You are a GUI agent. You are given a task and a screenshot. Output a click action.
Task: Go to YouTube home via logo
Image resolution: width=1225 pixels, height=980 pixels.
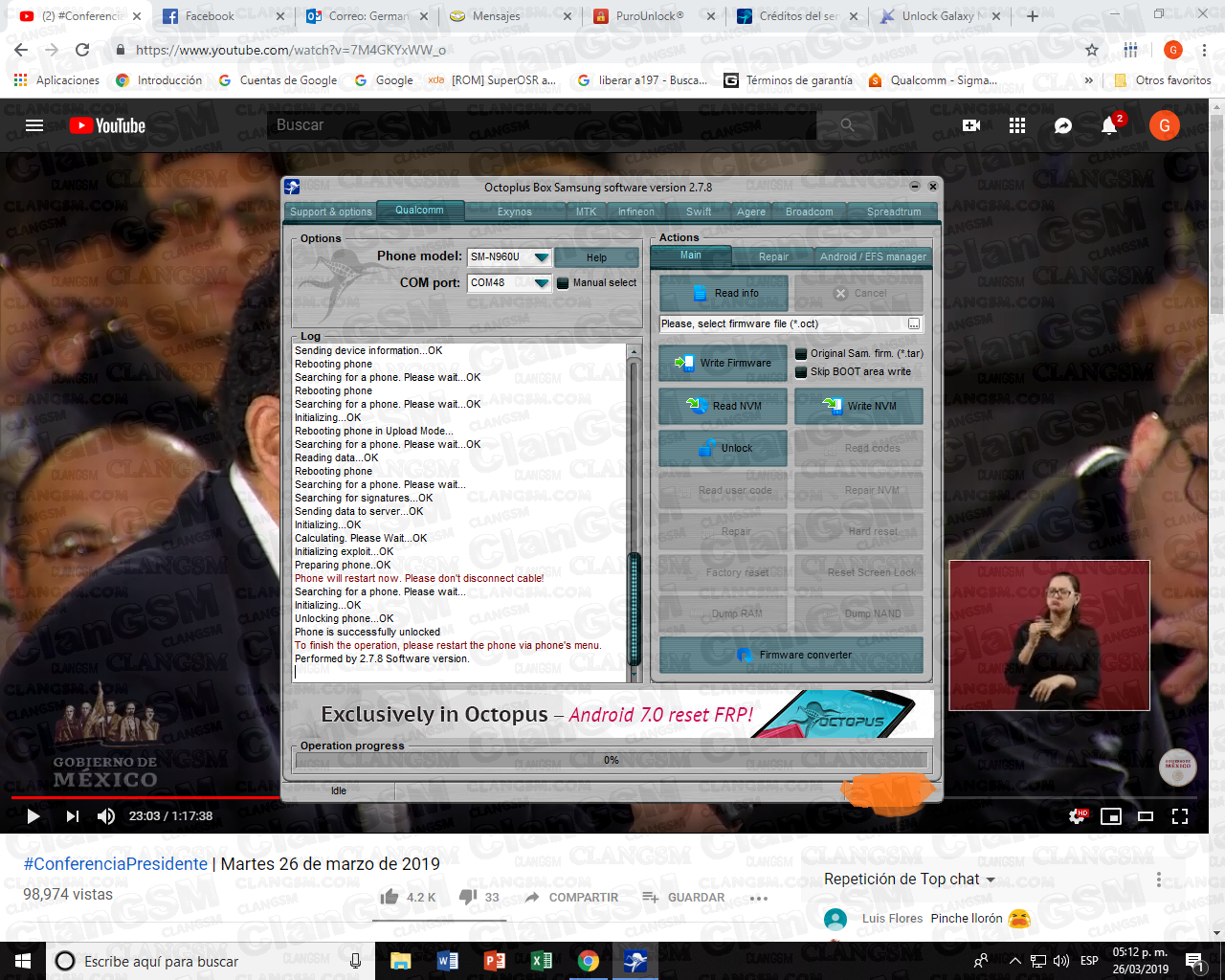pyautogui.click(x=107, y=125)
